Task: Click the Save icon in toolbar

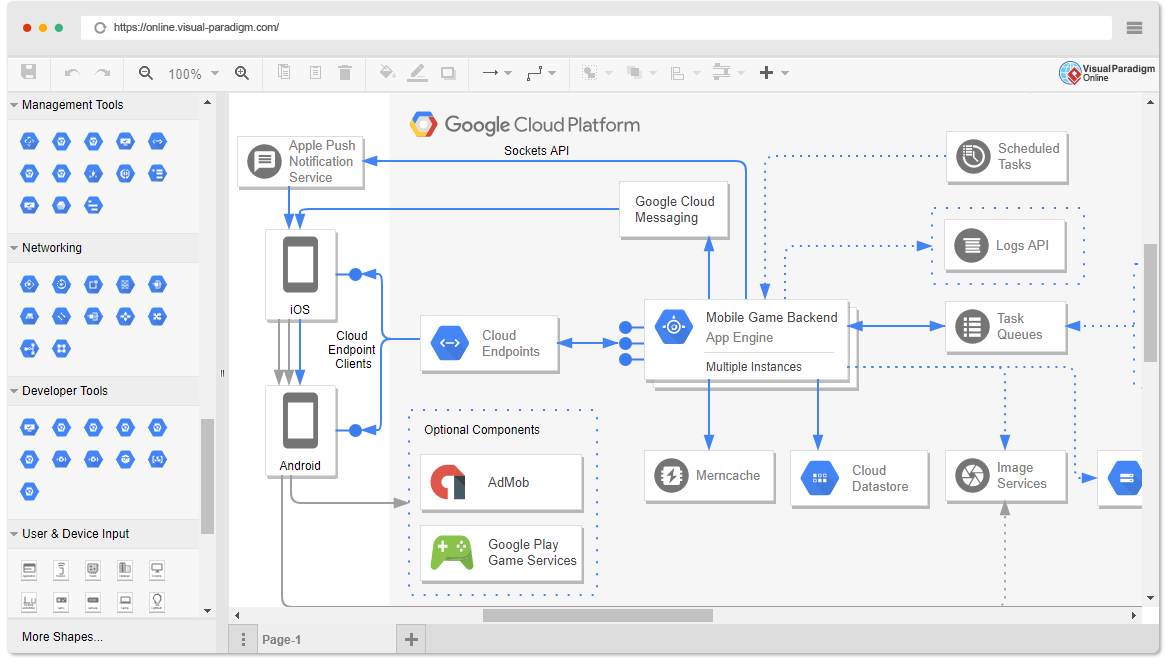Action: (x=28, y=72)
